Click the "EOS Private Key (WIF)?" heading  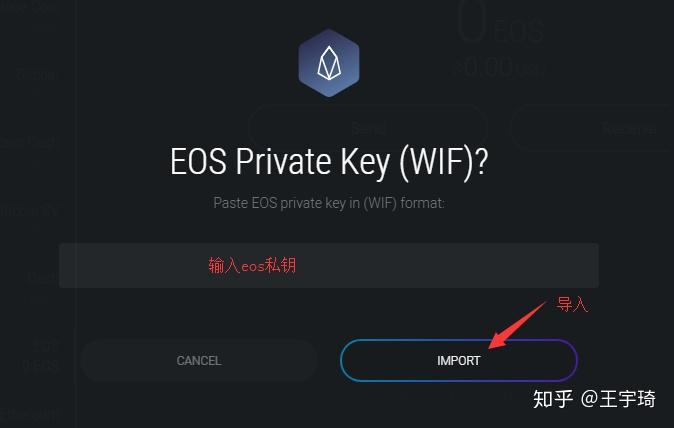coord(329,162)
